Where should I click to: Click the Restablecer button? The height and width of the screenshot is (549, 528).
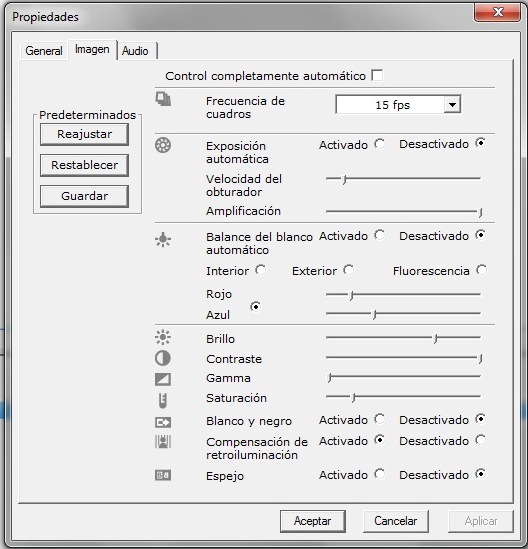(84, 165)
